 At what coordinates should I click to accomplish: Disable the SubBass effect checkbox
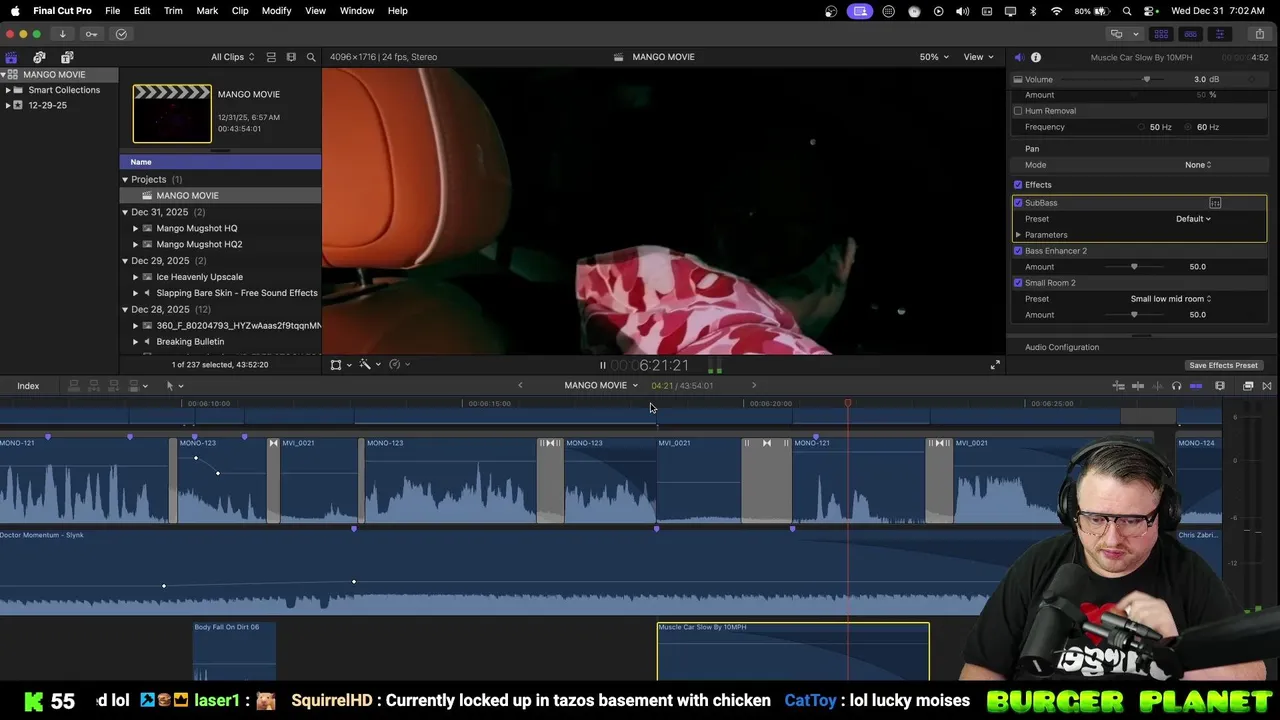pyautogui.click(x=1018, y=203)
